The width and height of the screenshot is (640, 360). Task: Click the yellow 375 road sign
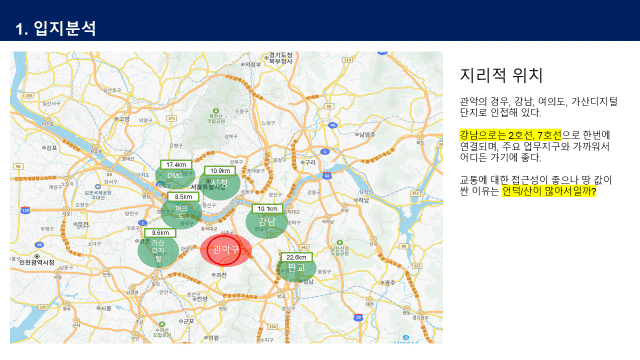pyautogui.click(x=171, y=118)
